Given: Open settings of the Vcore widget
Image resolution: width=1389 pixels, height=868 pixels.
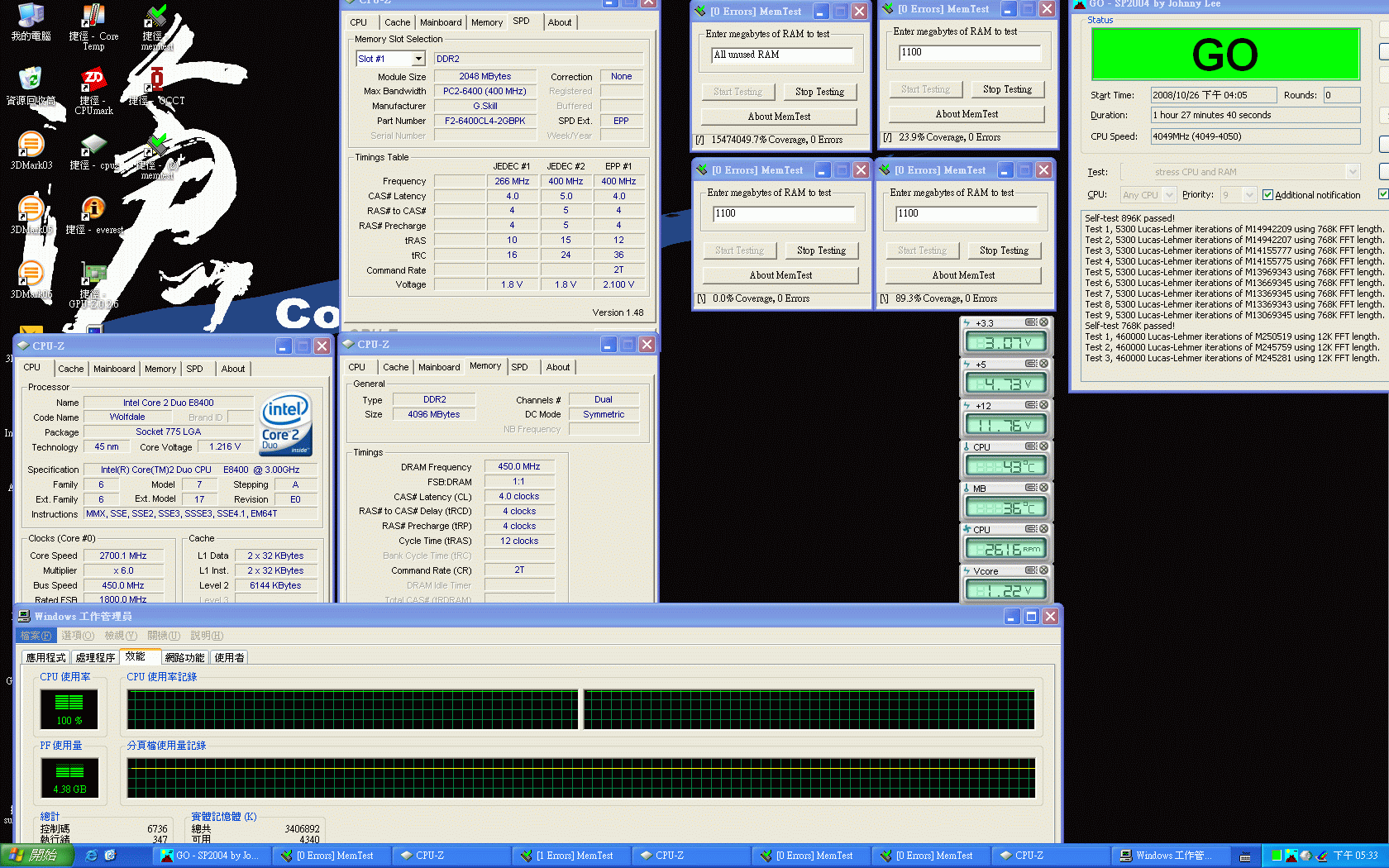Looking at the screenshot, I should tap(1031, 570).
